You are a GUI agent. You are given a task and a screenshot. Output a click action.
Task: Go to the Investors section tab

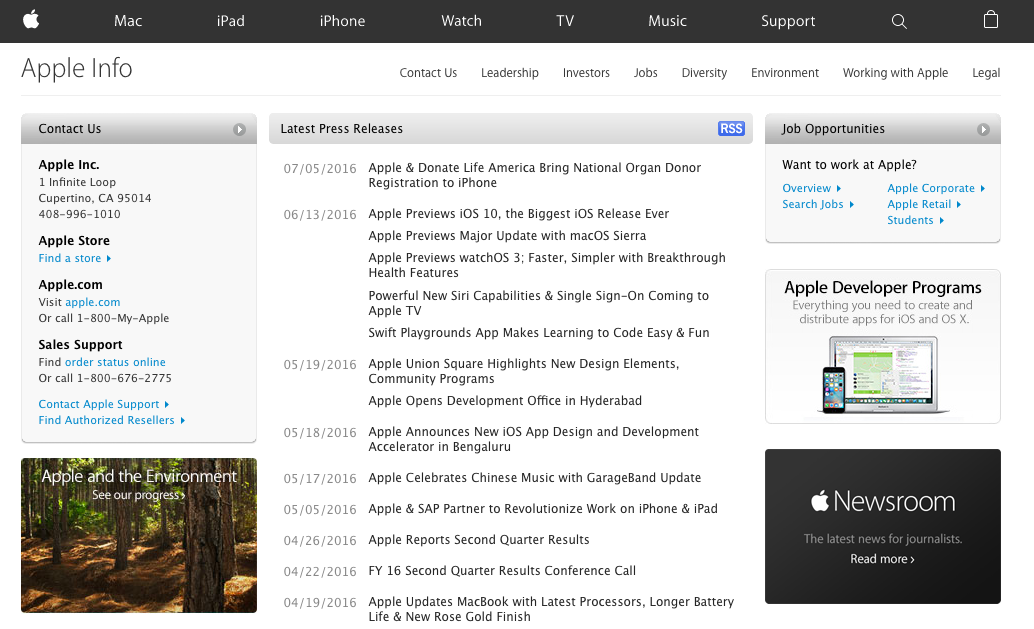586,73
